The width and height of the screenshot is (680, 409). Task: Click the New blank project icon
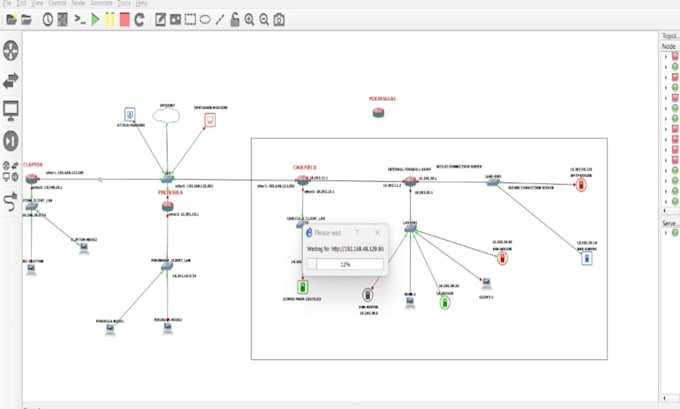pos(11,20)
